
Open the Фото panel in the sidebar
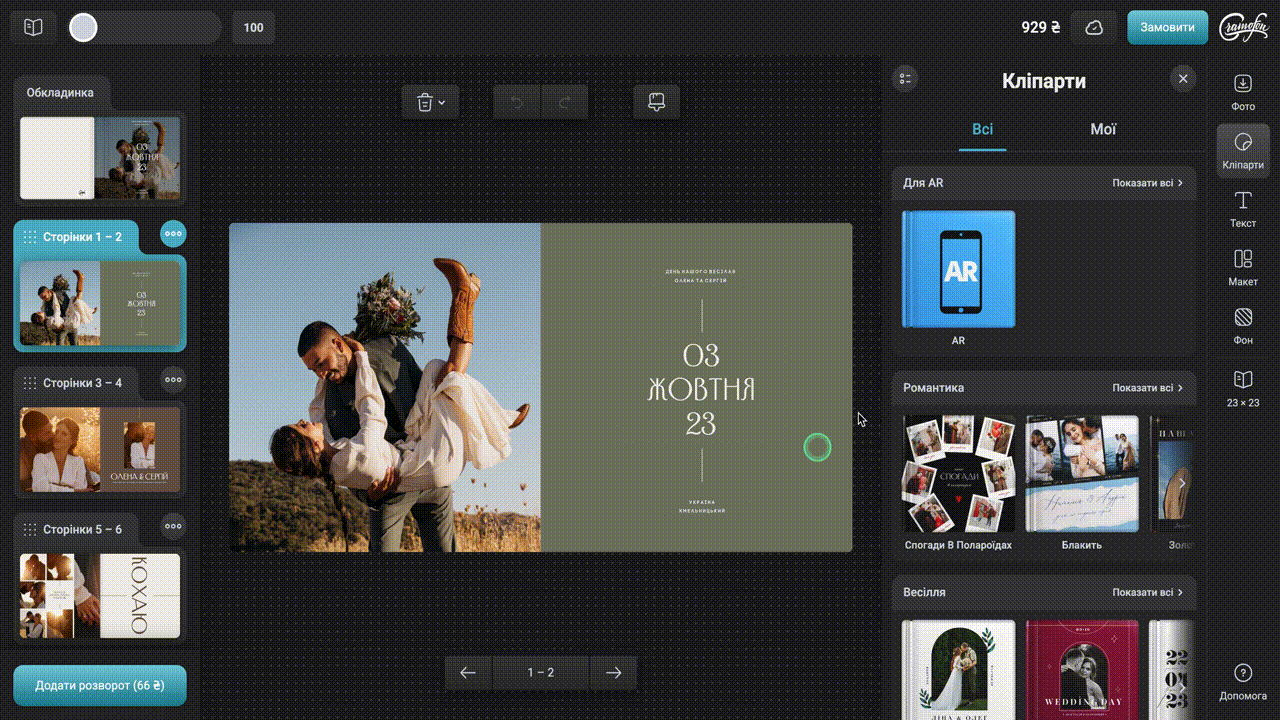pyautogui.click(x=1242, y=90)
